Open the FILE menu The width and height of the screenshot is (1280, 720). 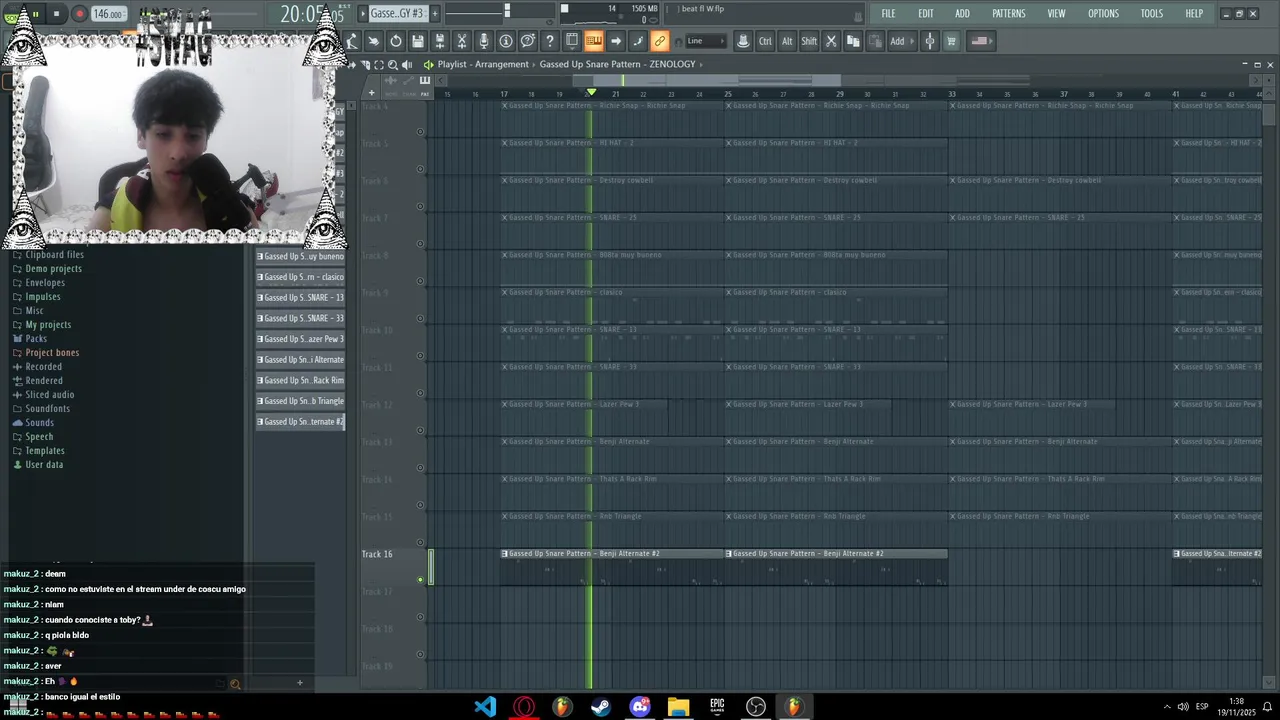click(888, 14)
